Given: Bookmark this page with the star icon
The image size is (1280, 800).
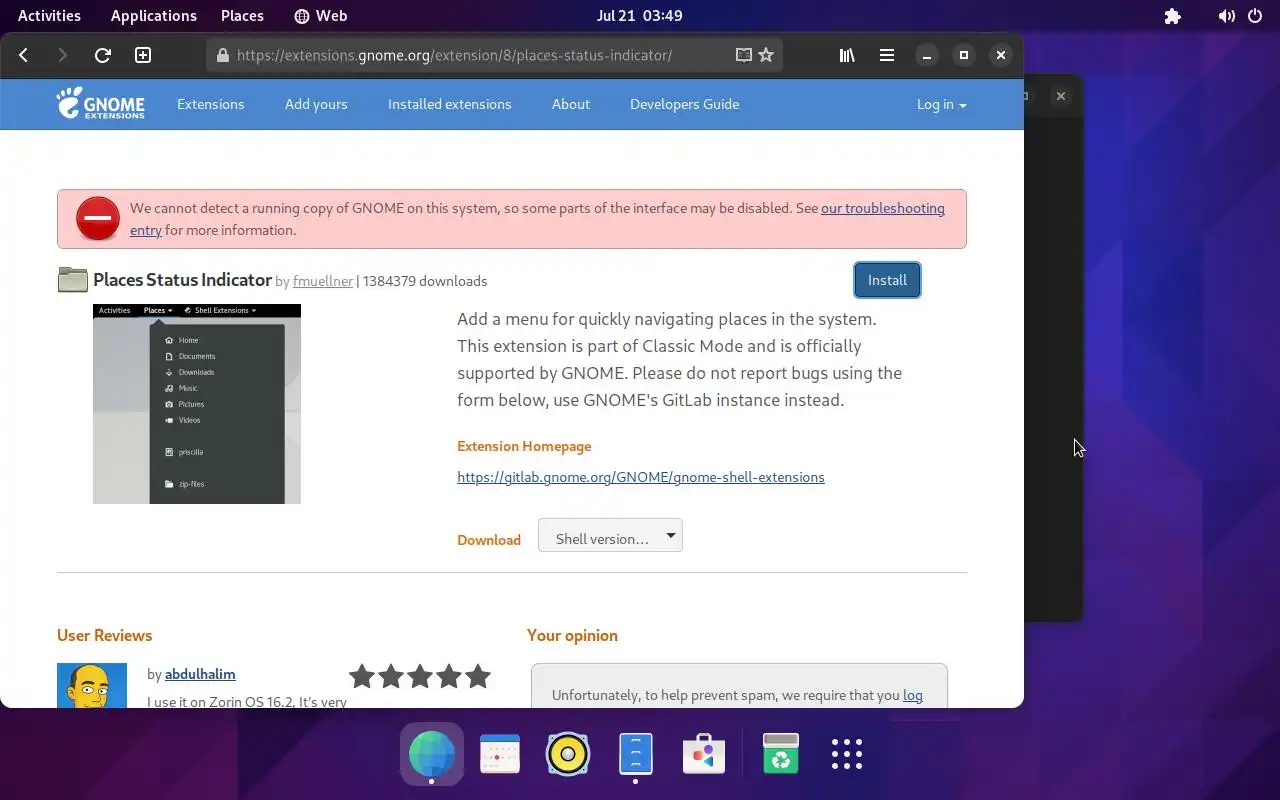Looking at the screenshot, I should 766,55.
